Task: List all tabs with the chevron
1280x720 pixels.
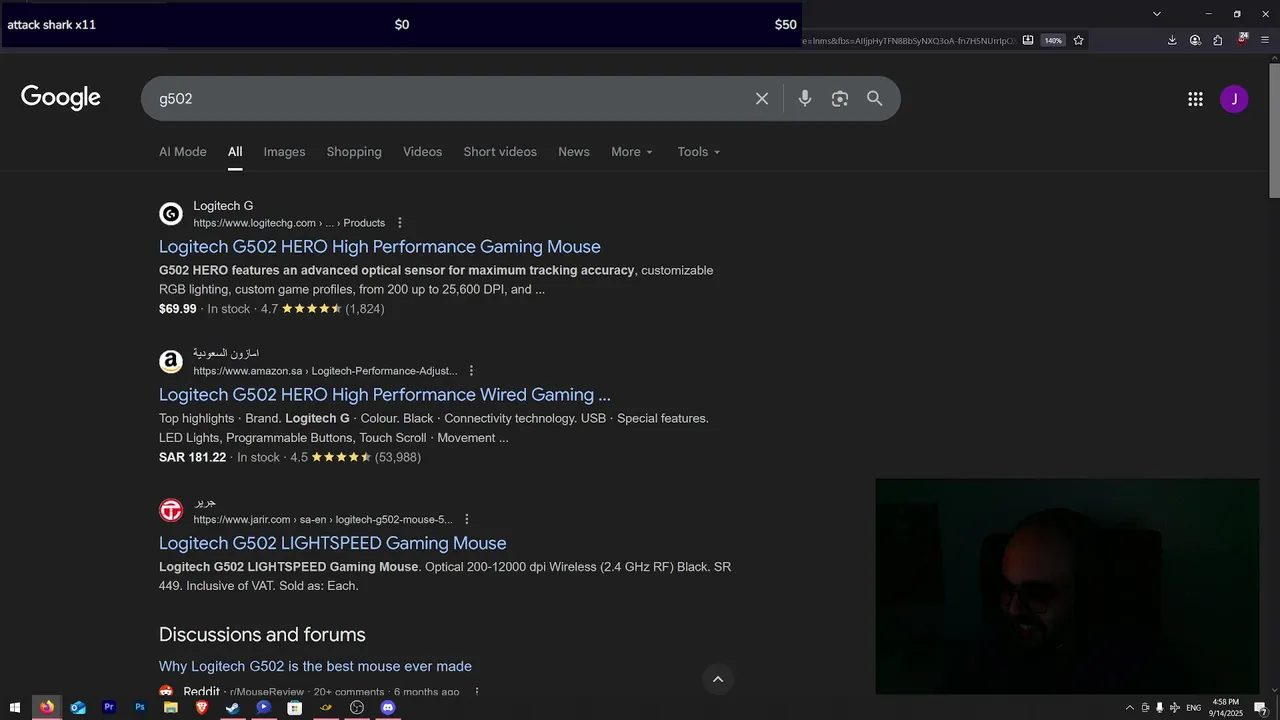Action: click(x=1157, y=14)
